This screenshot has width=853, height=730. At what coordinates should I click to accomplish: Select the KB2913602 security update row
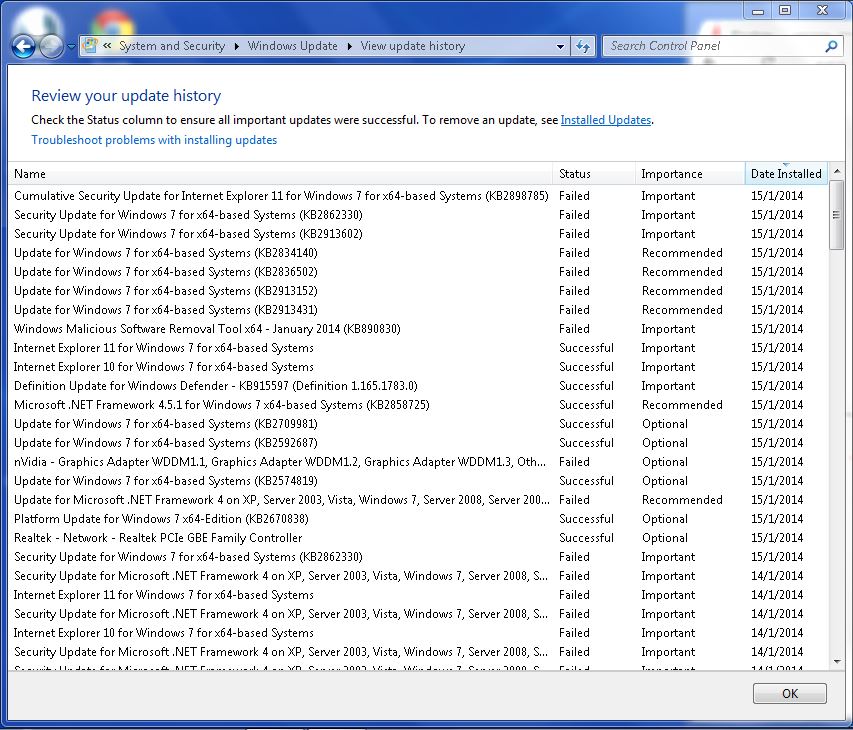tap(418, 234)
